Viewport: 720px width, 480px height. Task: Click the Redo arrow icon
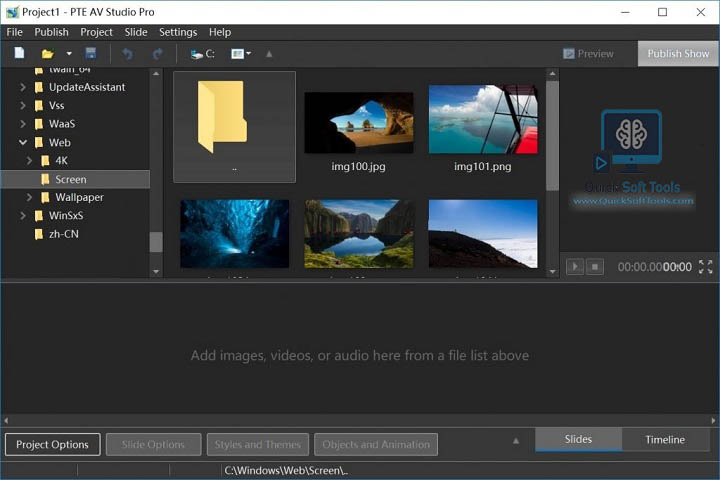pyautogui.click(x=158, y=54)
